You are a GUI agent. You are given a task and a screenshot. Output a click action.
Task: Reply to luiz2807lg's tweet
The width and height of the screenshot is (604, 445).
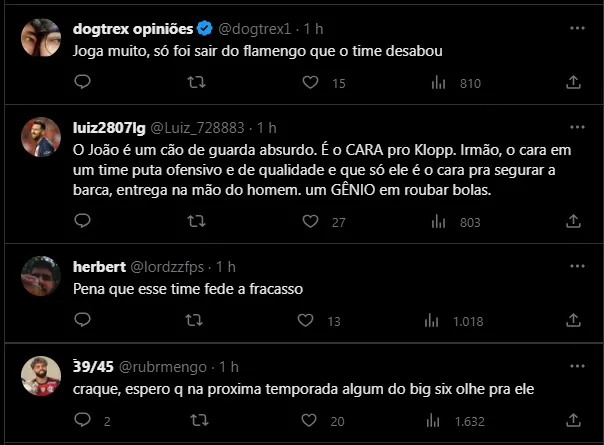coord(83,222)
